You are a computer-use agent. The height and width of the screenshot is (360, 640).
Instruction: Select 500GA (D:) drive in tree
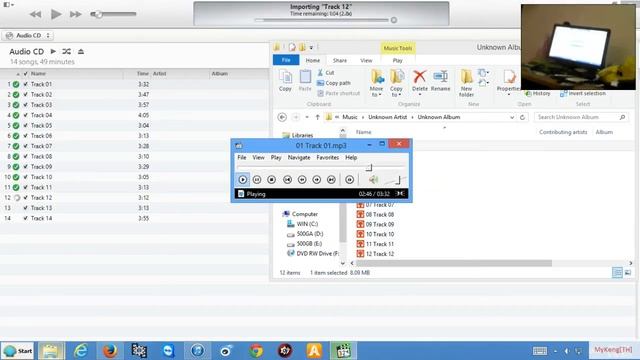[x=305, y=234]
